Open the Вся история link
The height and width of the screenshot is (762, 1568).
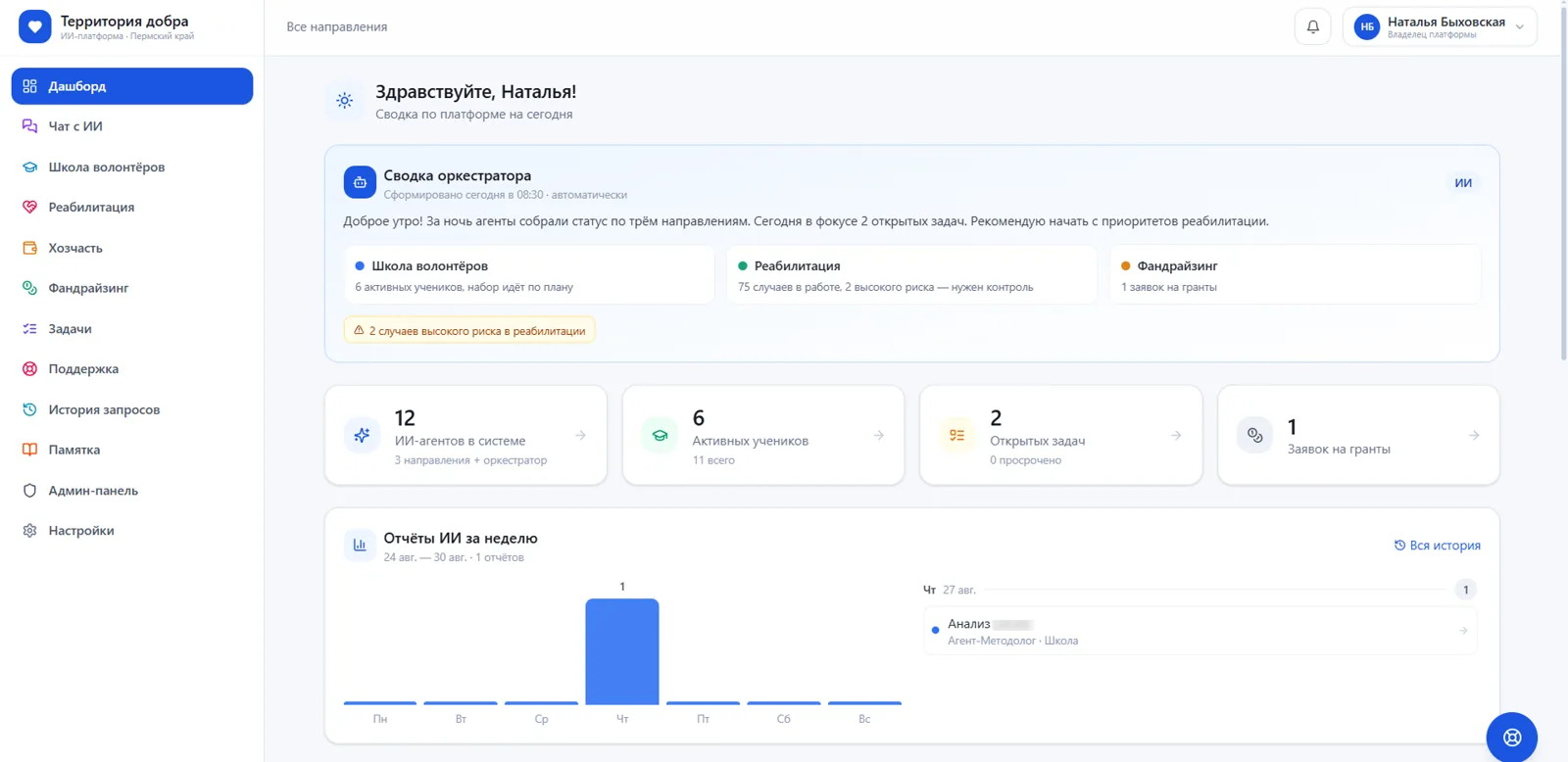[1438, 546]
